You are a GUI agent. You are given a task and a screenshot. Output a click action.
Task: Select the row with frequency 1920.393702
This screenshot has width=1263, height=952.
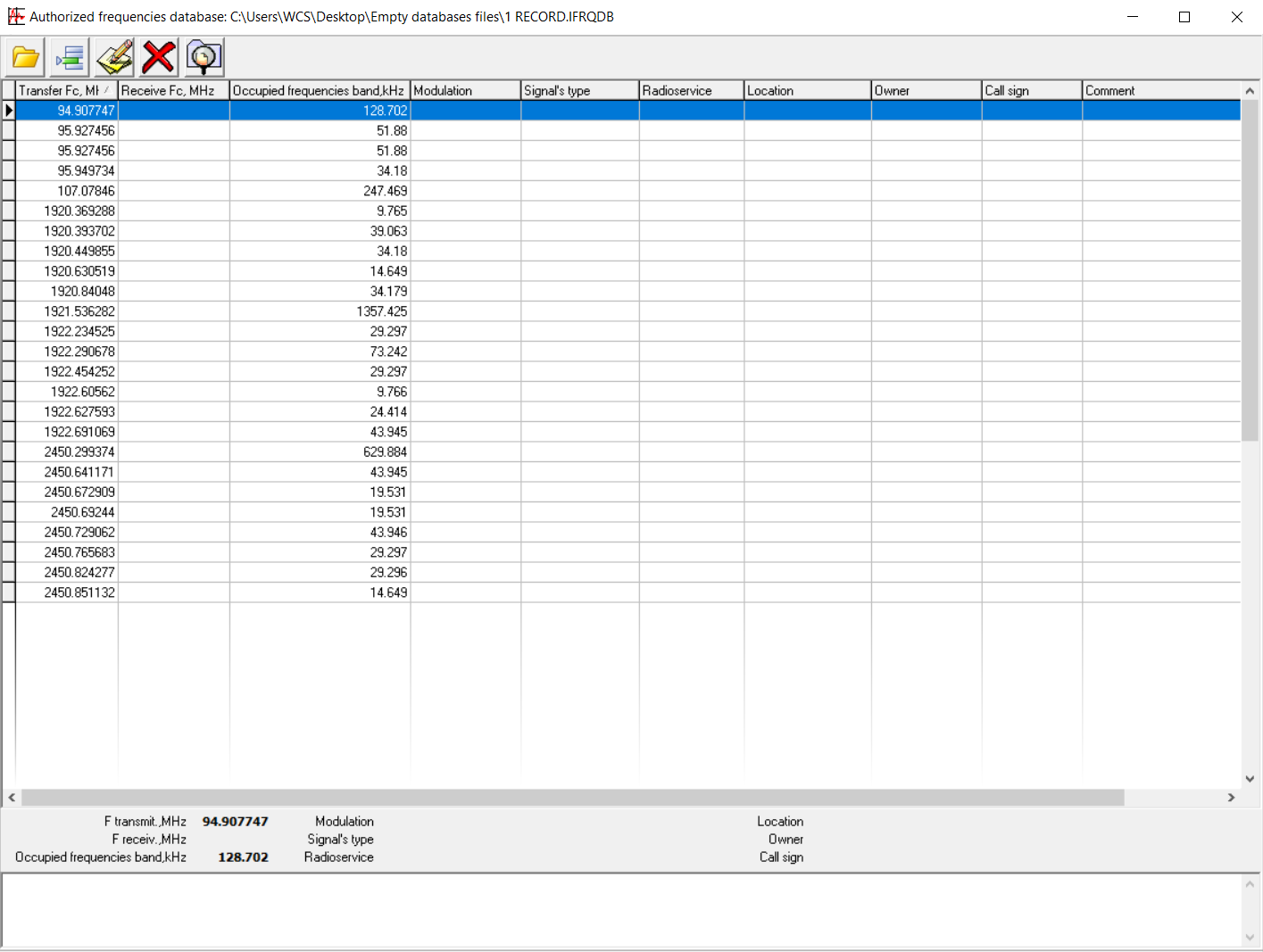pos(627,231)
